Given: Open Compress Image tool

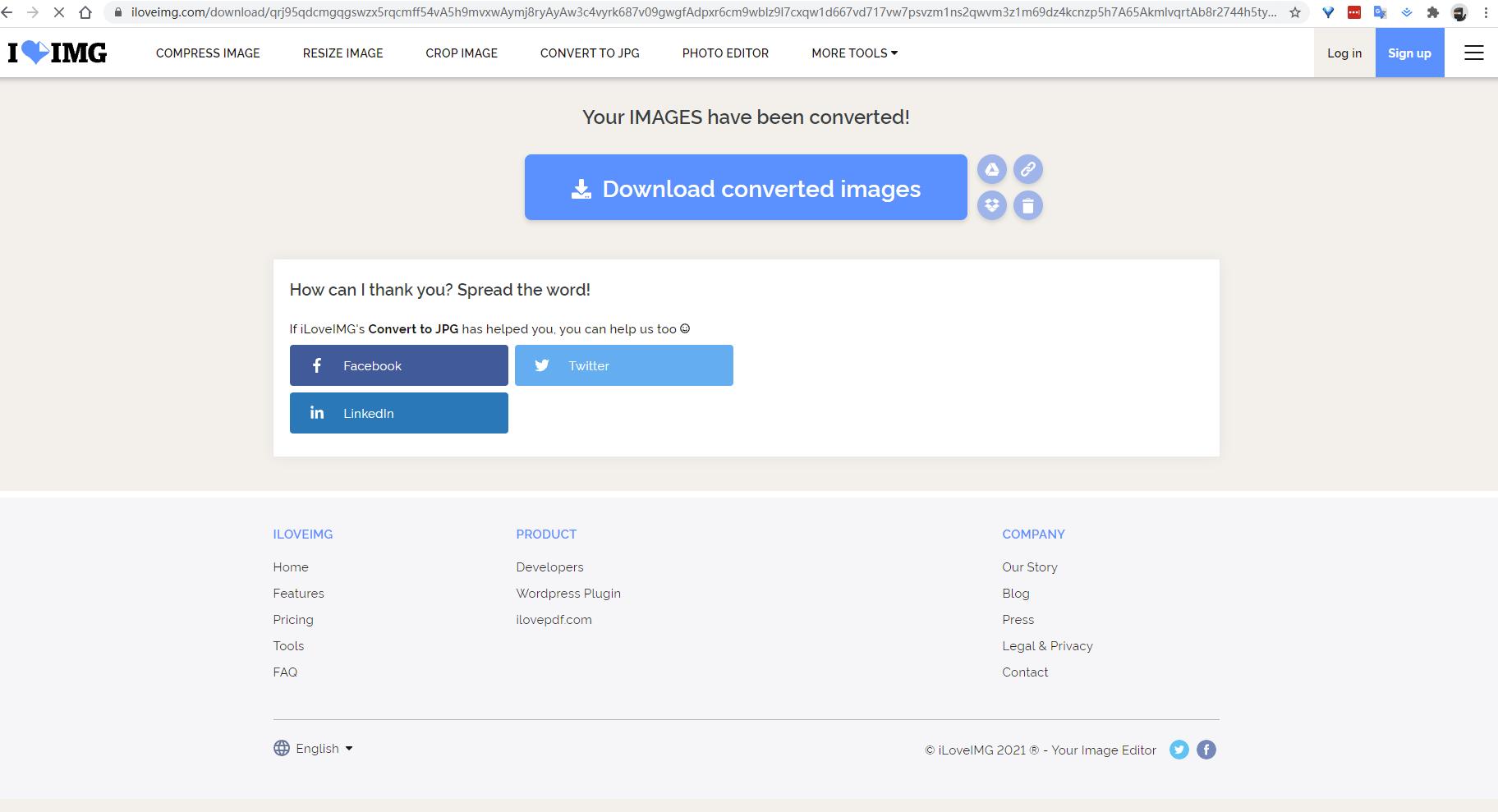Looking at the screenshot, I should (208, 53).
